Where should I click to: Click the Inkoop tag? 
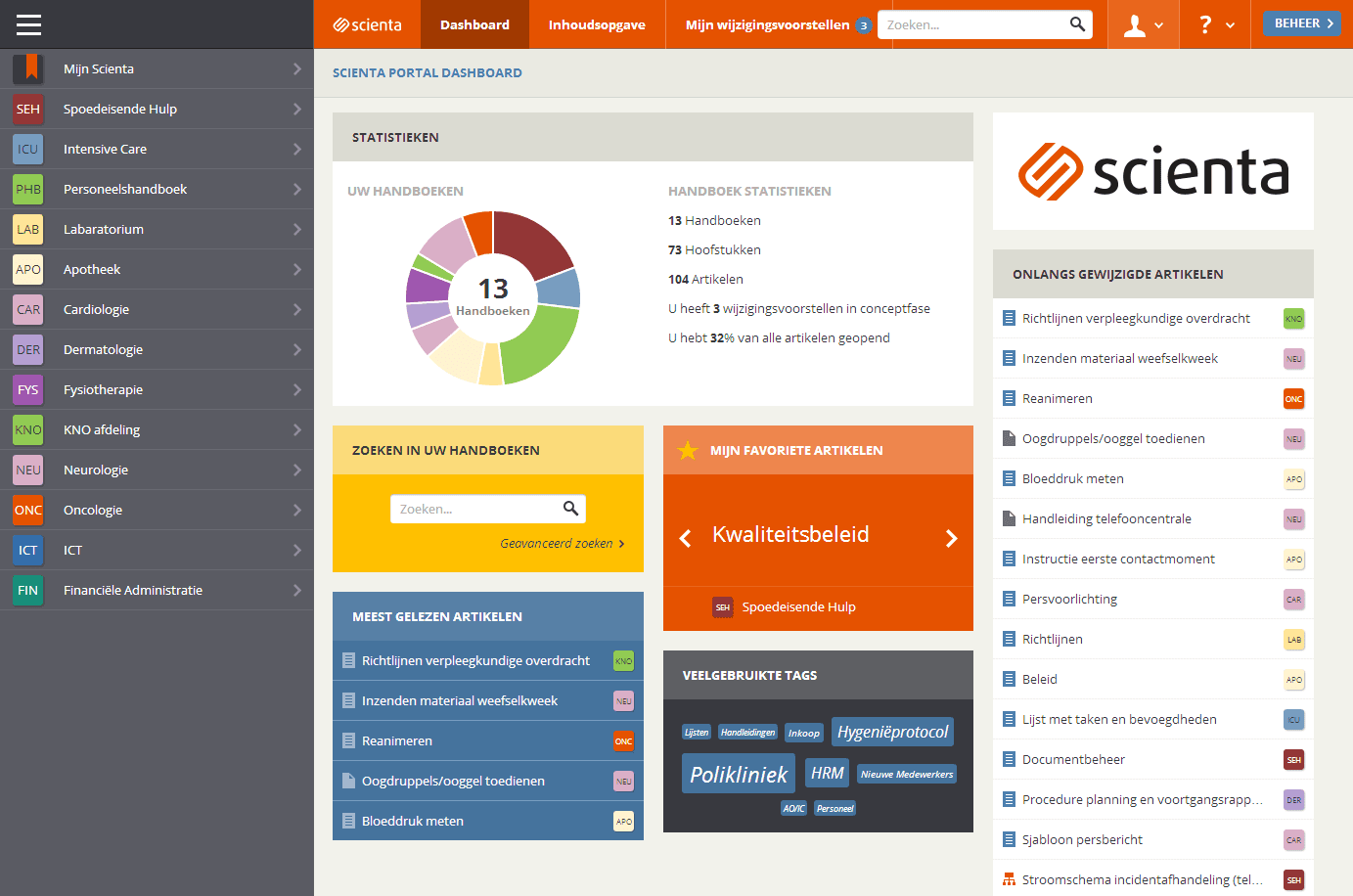point(804,733)
